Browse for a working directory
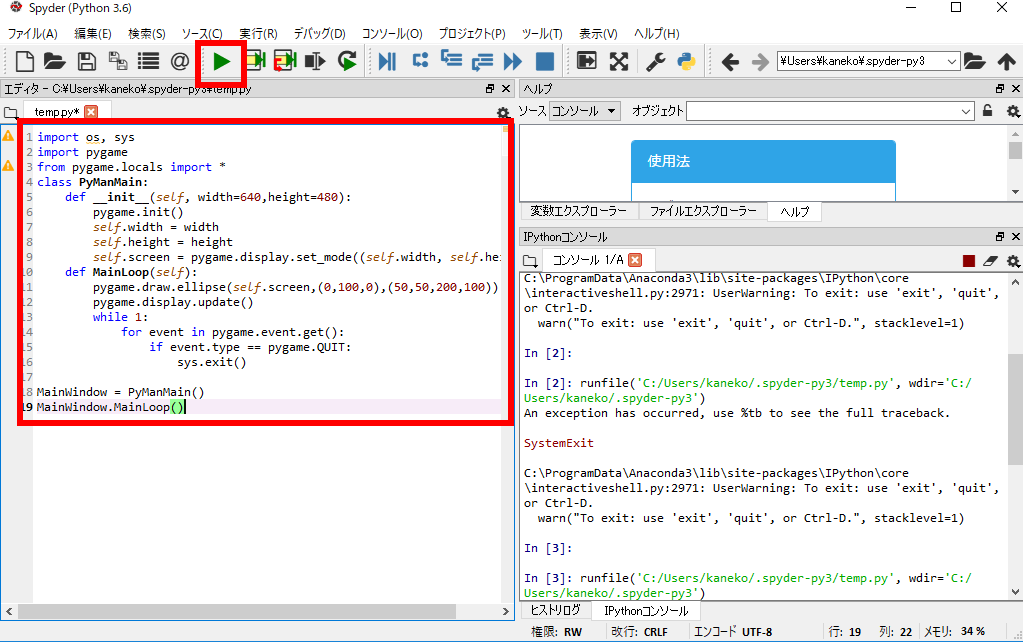 974,61
